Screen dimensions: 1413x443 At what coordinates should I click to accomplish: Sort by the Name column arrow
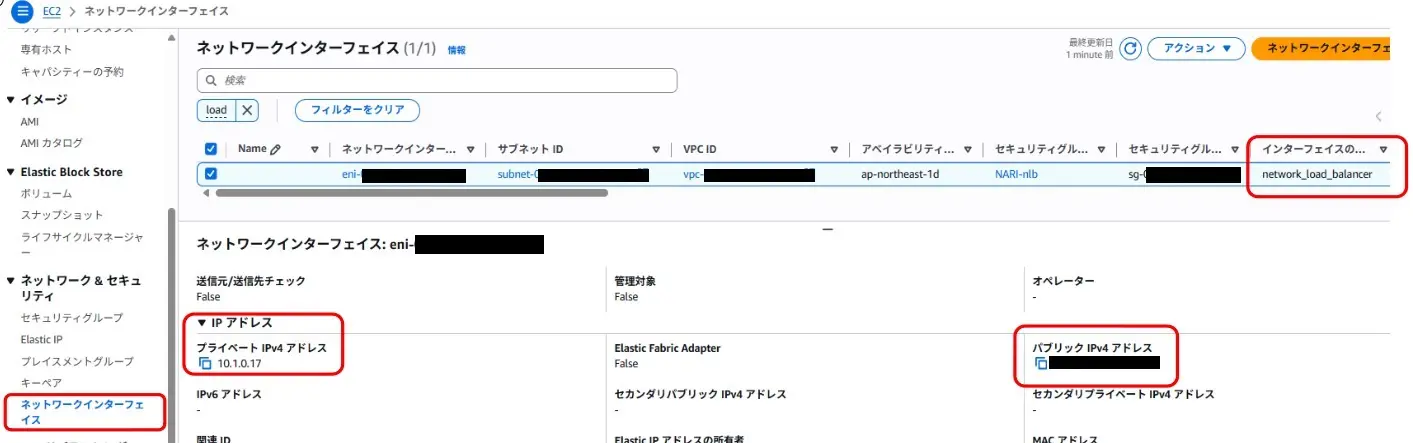(x=315, y=150)
